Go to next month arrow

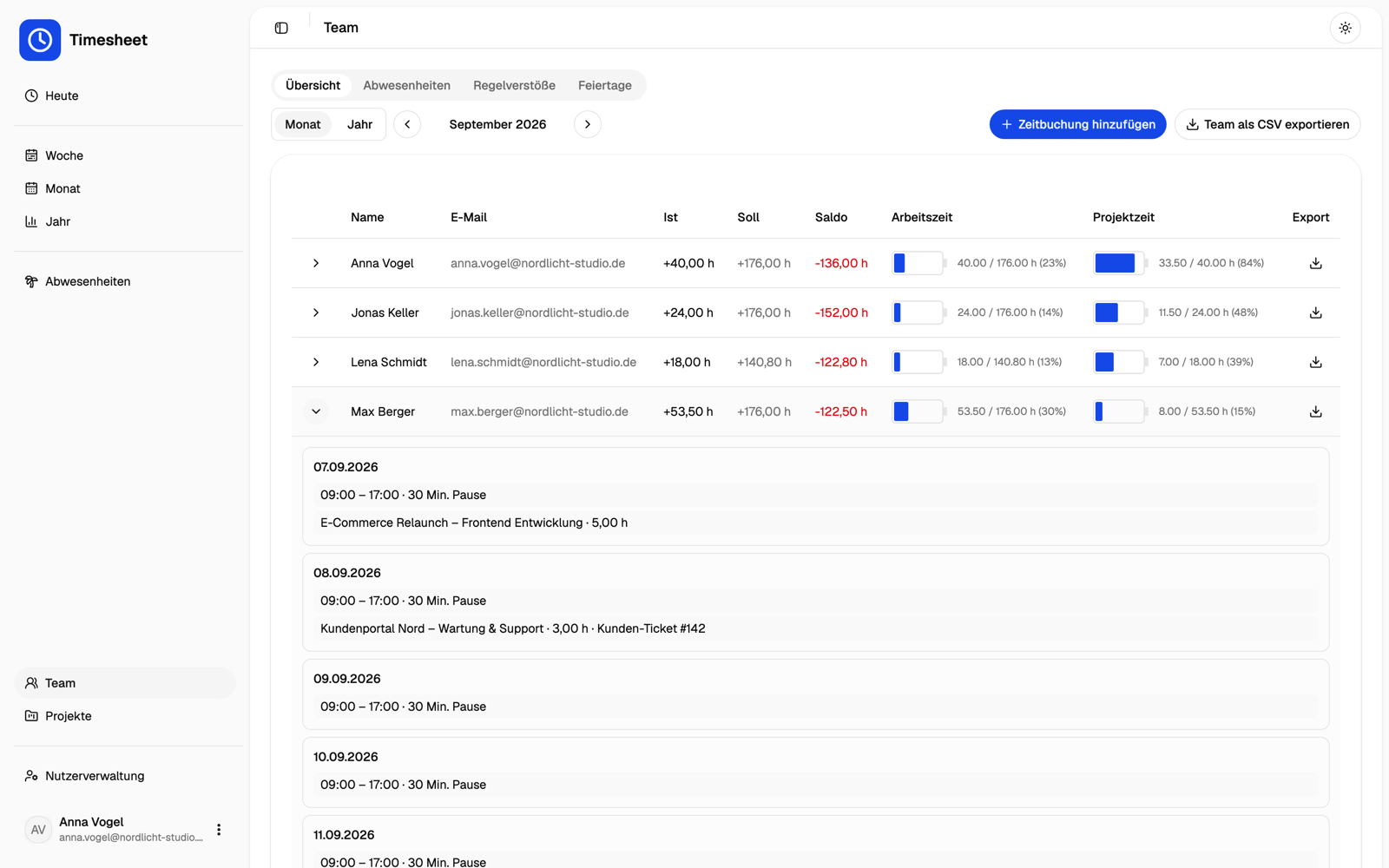pyautogui.click(x=588, y=124)
